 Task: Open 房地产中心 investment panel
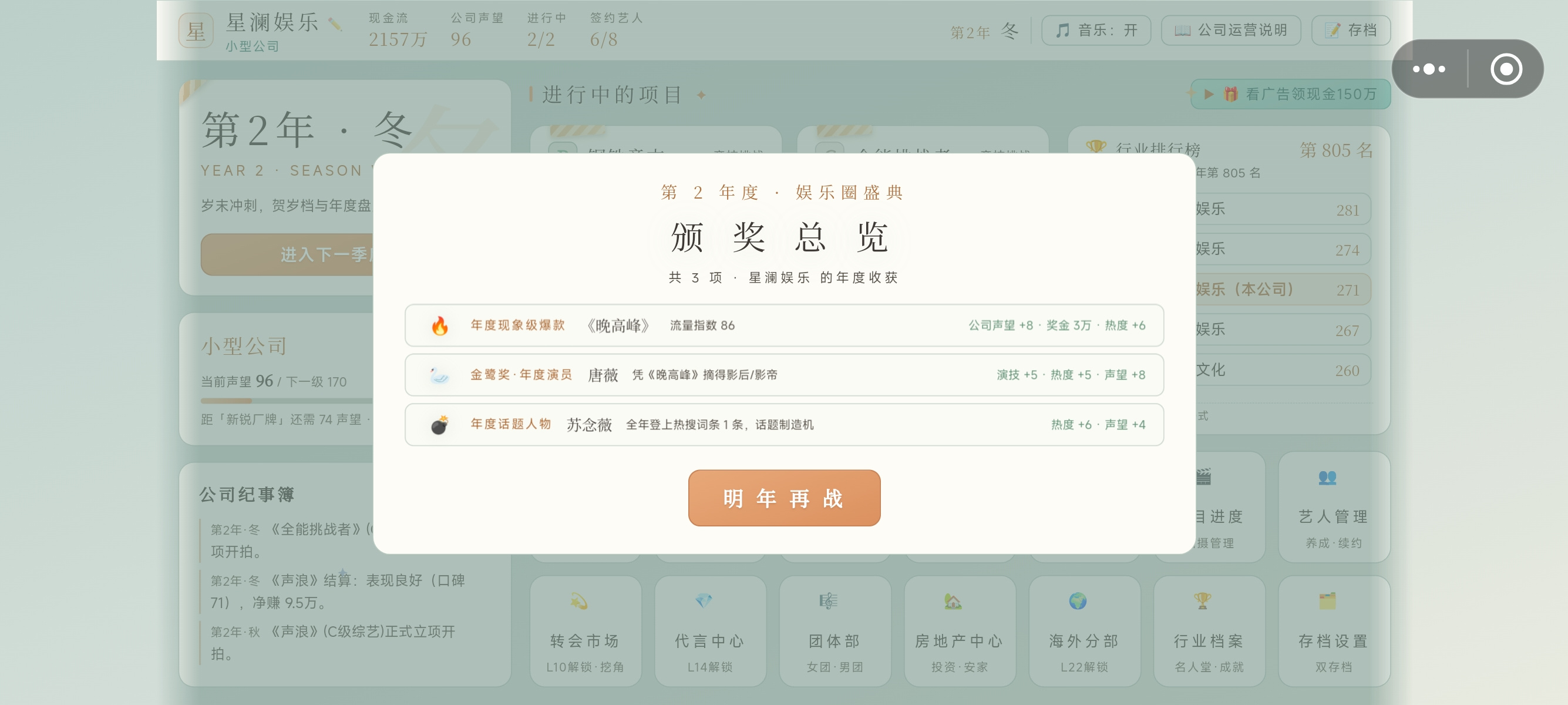(x=960, y=632)
